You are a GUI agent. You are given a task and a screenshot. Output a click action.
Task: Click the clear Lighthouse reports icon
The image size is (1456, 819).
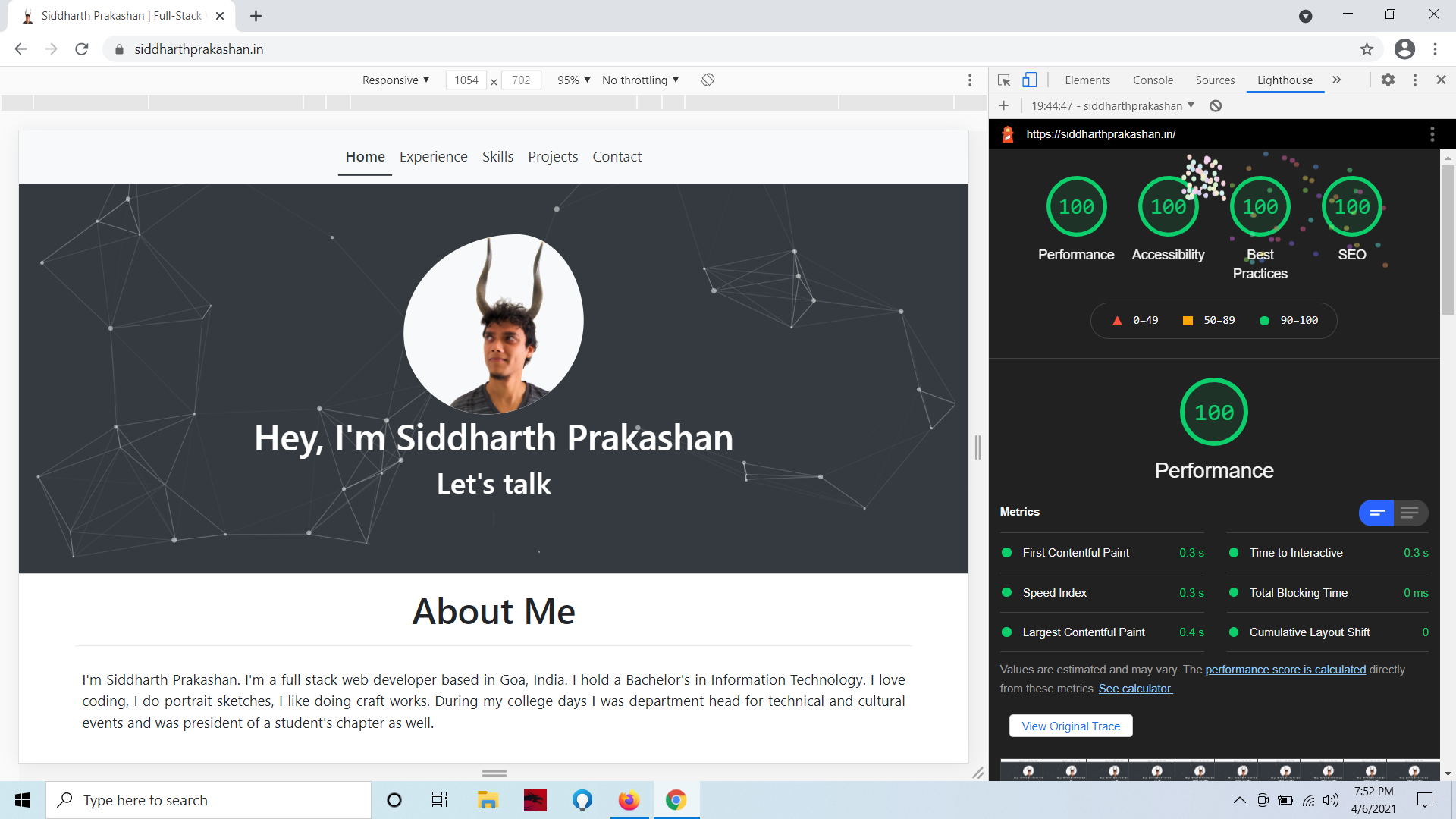pyautogui.click(x=1216, y=105)
